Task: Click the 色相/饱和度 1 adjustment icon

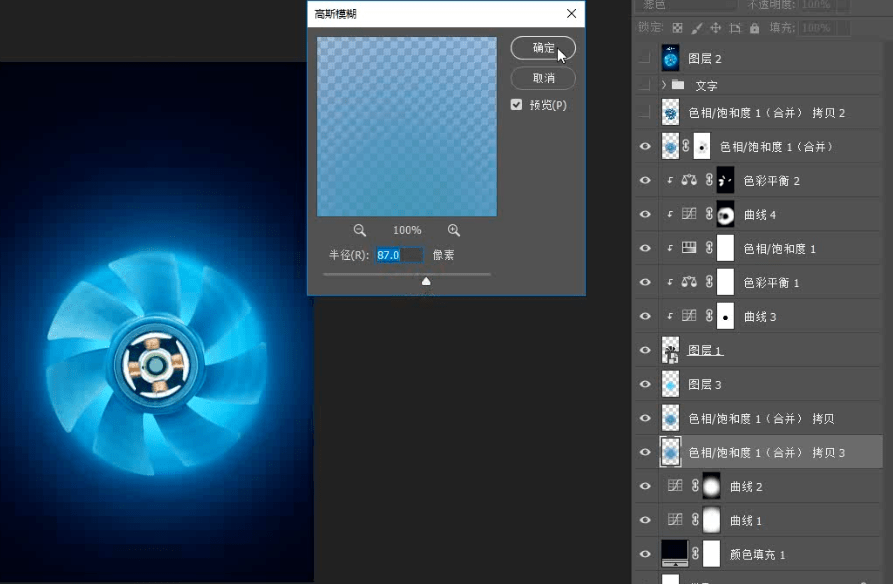Action: pos(689,248)
